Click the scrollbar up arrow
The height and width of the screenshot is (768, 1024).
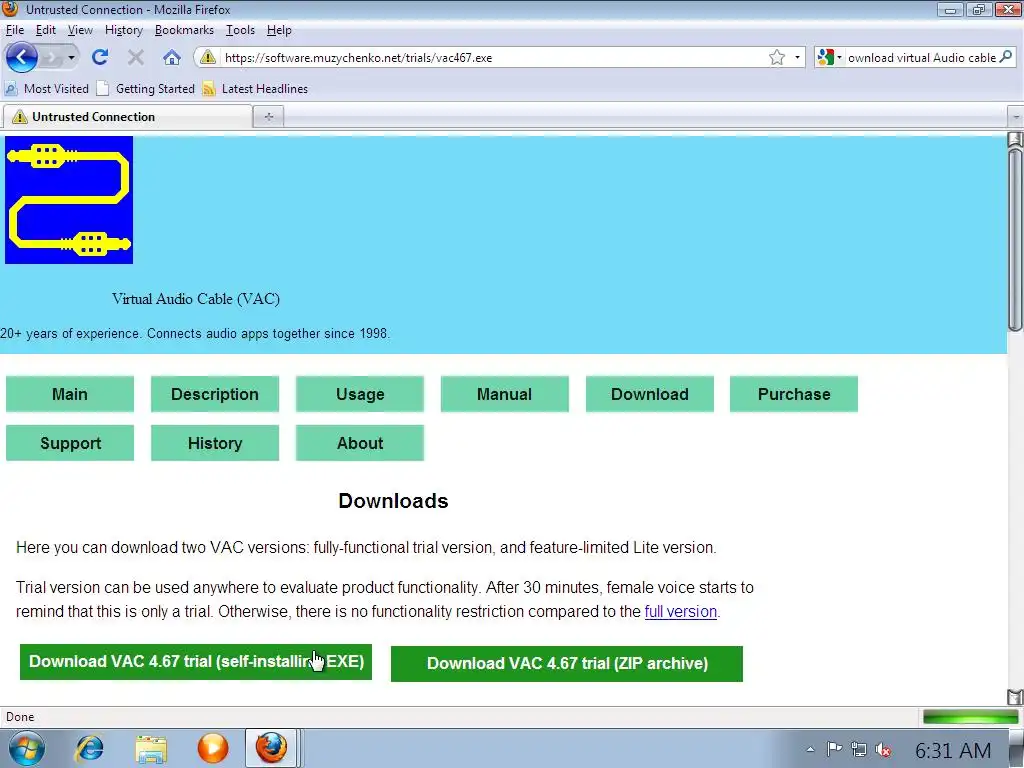tap(1015, 139)
